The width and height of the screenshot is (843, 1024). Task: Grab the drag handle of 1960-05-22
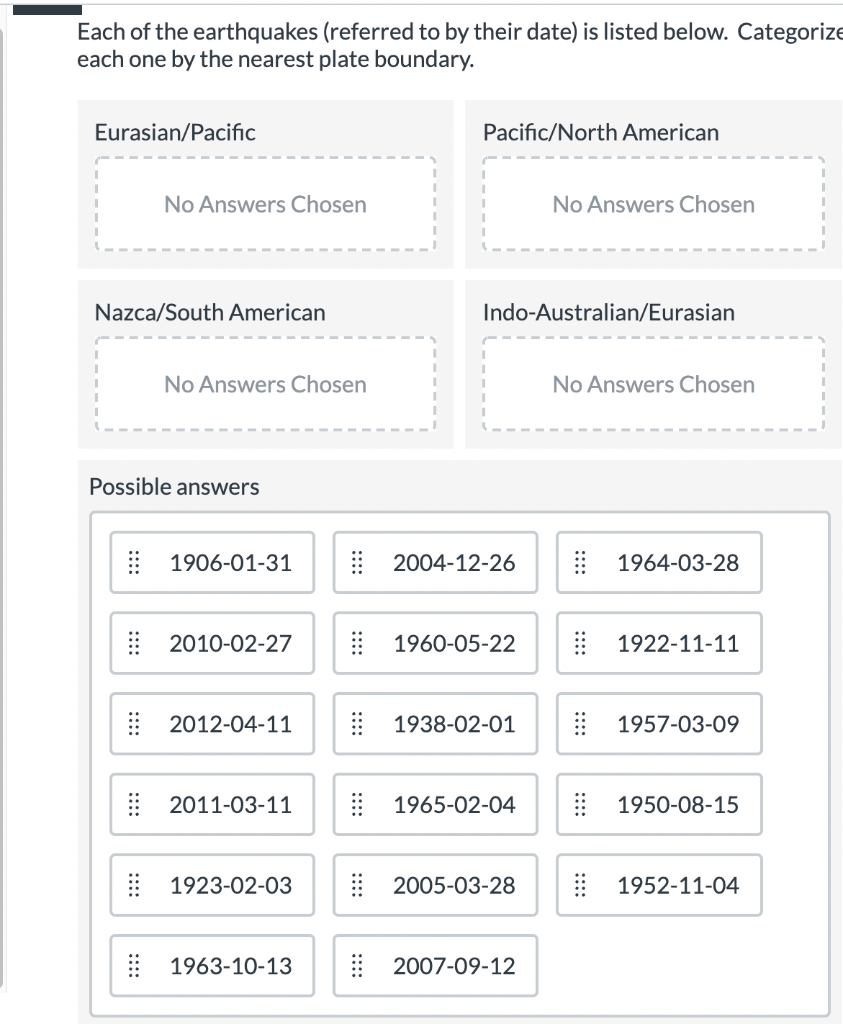pyautogui.click(x=357, y=643)
